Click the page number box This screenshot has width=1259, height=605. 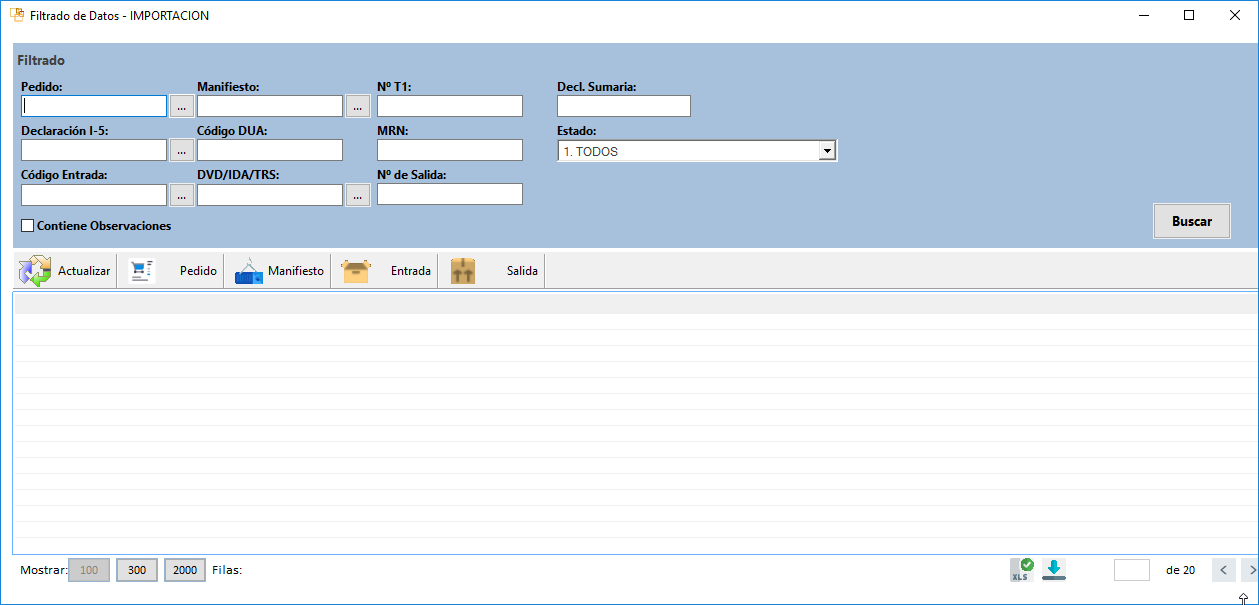(x=1132, y=570)
